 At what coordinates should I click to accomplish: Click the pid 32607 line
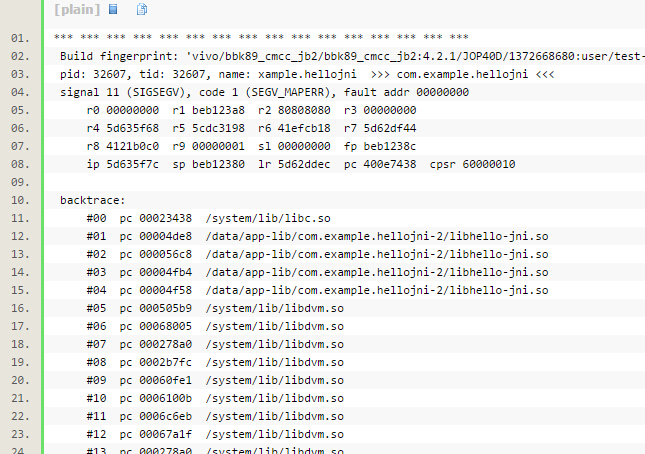(x=306, y=74)
